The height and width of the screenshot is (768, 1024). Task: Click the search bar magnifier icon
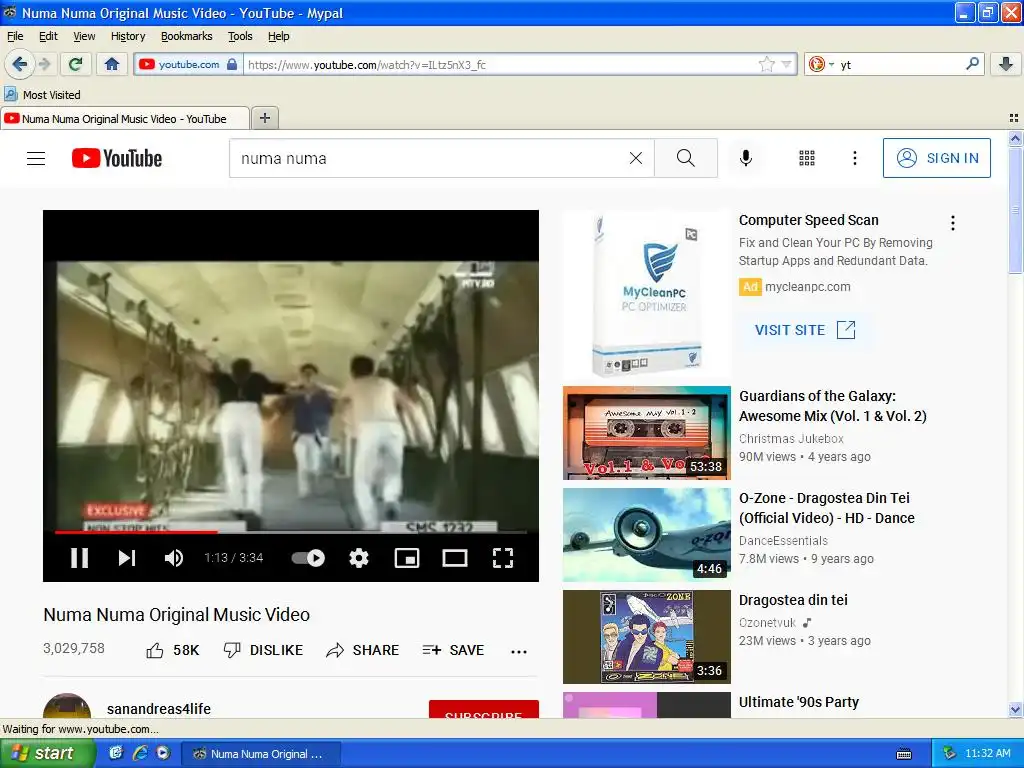tap(972, 64)
